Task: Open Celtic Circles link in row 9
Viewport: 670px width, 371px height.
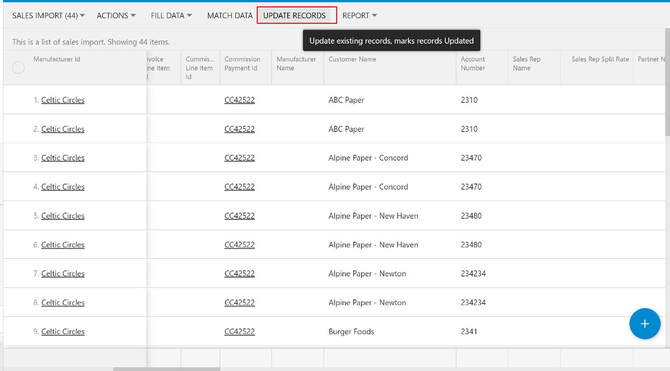Action: point(62,332)
